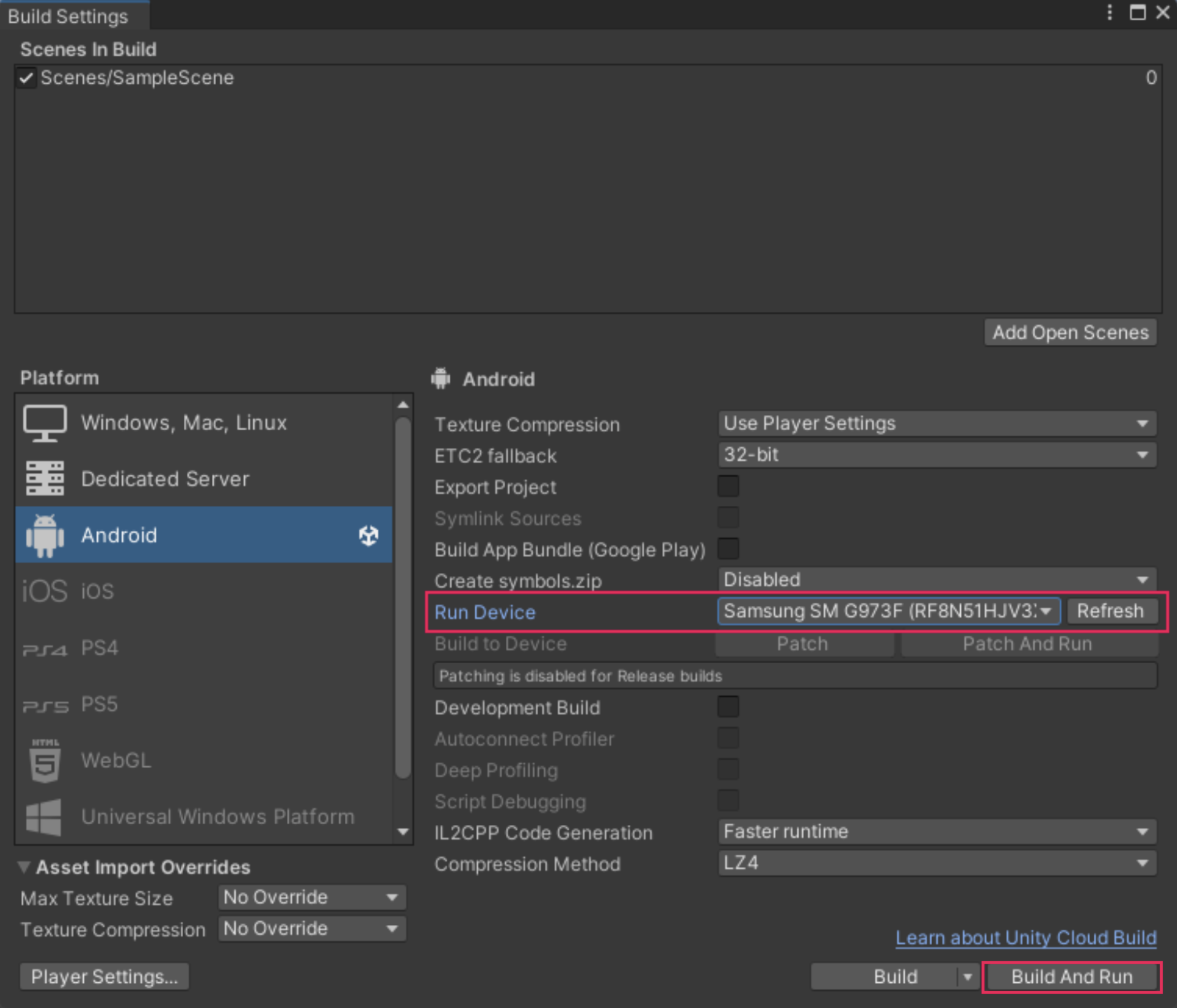
Task: Click the platform list scrollbar down arrow
Action: point(403,832)
